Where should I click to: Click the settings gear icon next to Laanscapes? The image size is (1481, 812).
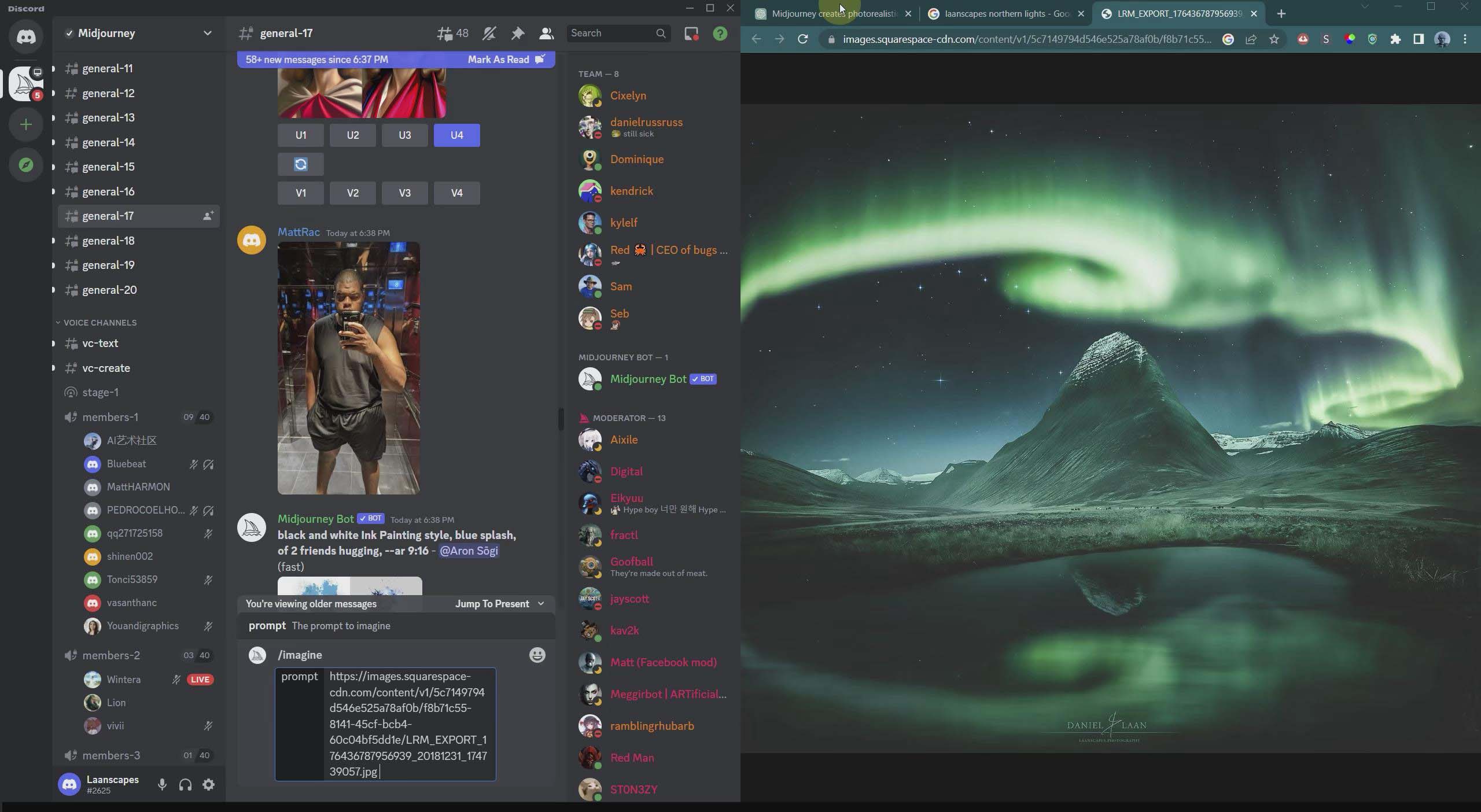(208, 785)
